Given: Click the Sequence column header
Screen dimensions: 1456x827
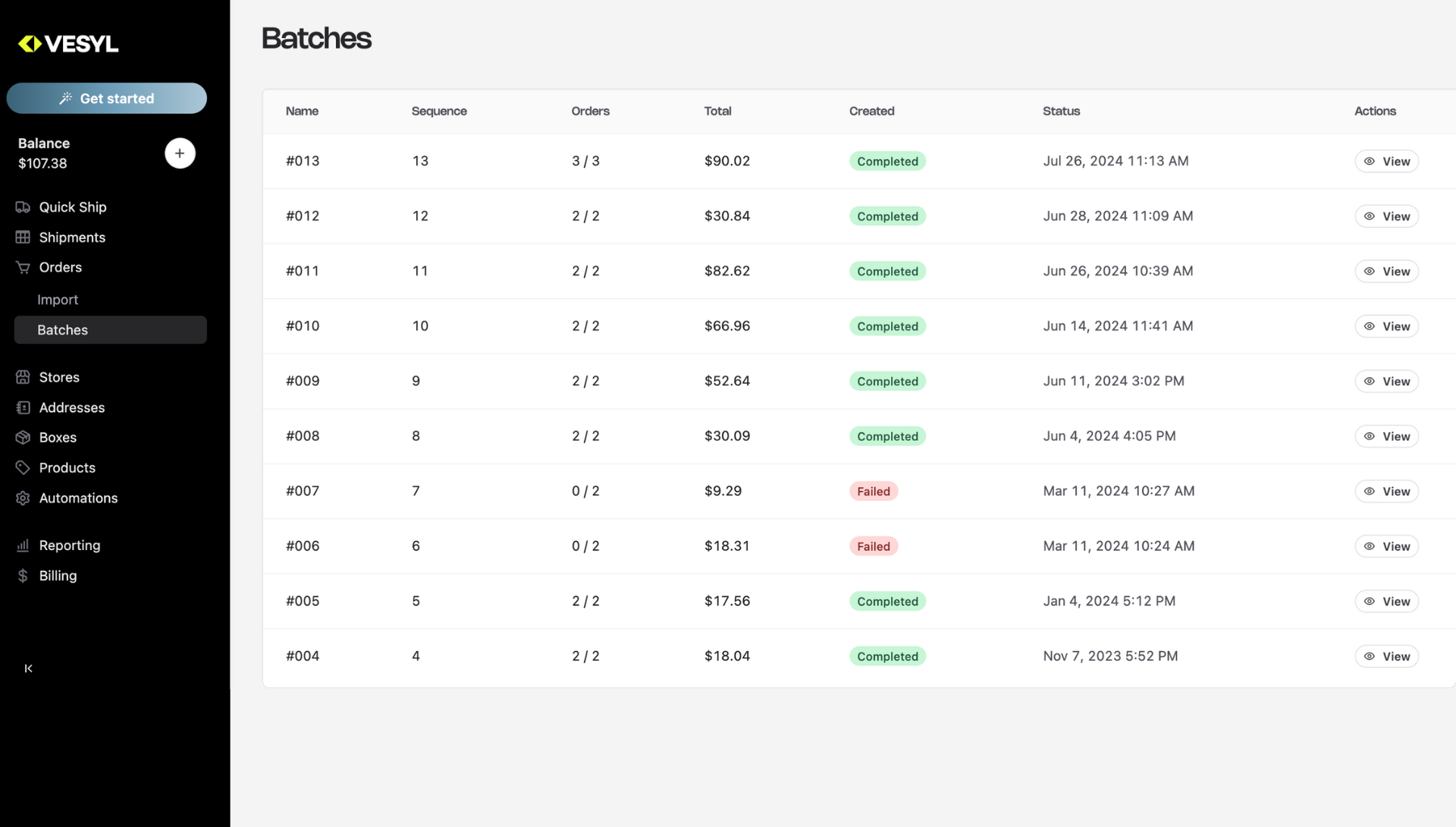Looking at the screenshot, I should coord(439,112).
